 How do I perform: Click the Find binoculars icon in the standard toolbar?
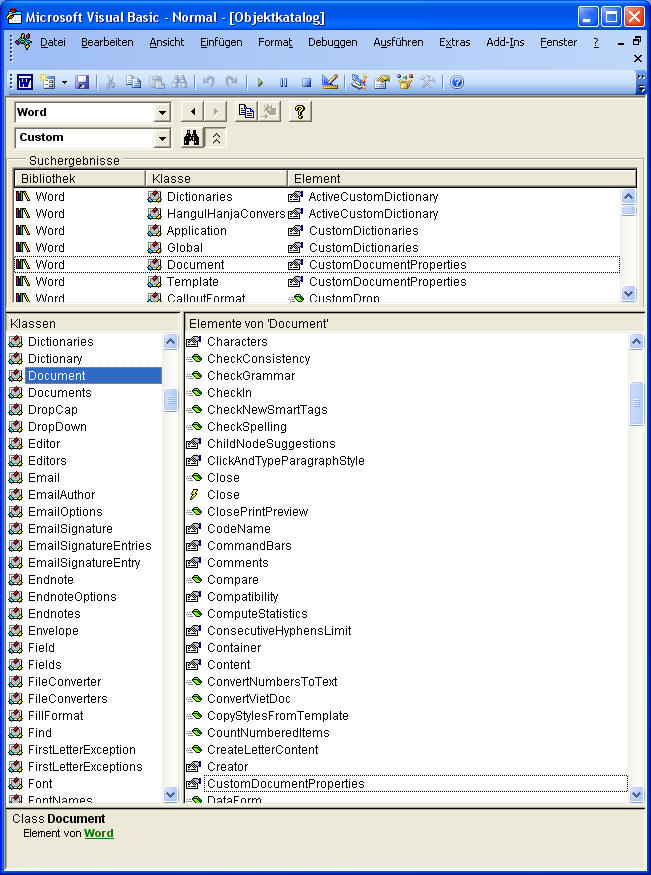tap(180, 83)
